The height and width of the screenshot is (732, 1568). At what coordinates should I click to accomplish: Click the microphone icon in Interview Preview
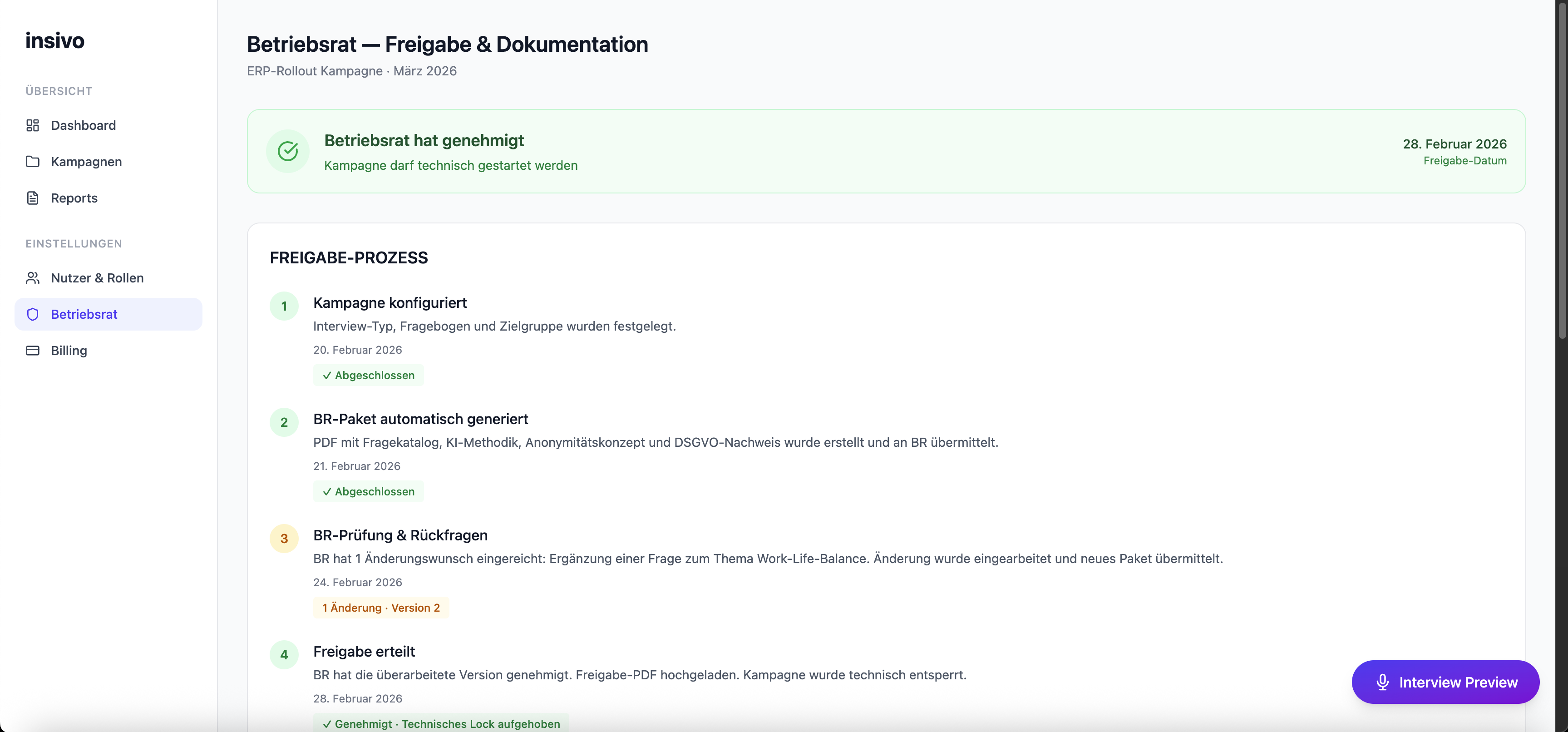coord(1382,682)
